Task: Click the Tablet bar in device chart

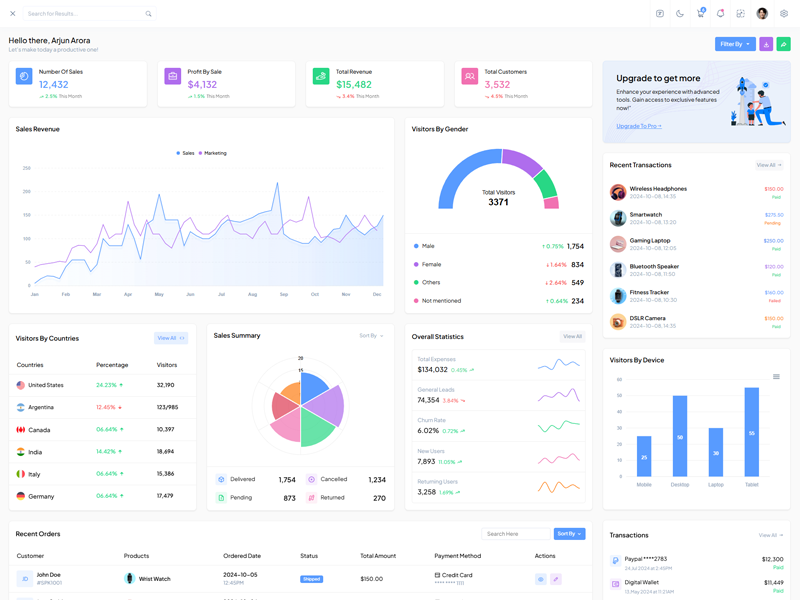Action: point(752,432)
